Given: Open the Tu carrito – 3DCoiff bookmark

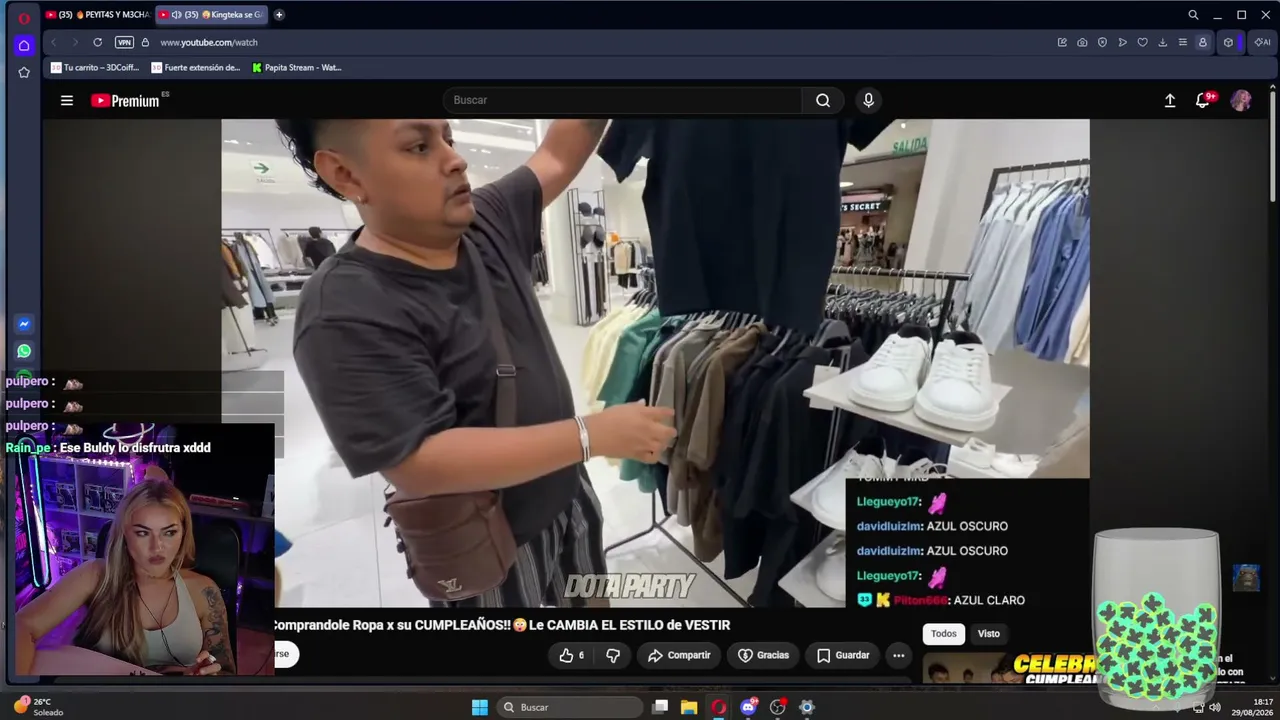Looking at the screenshot, I should 95,68.
